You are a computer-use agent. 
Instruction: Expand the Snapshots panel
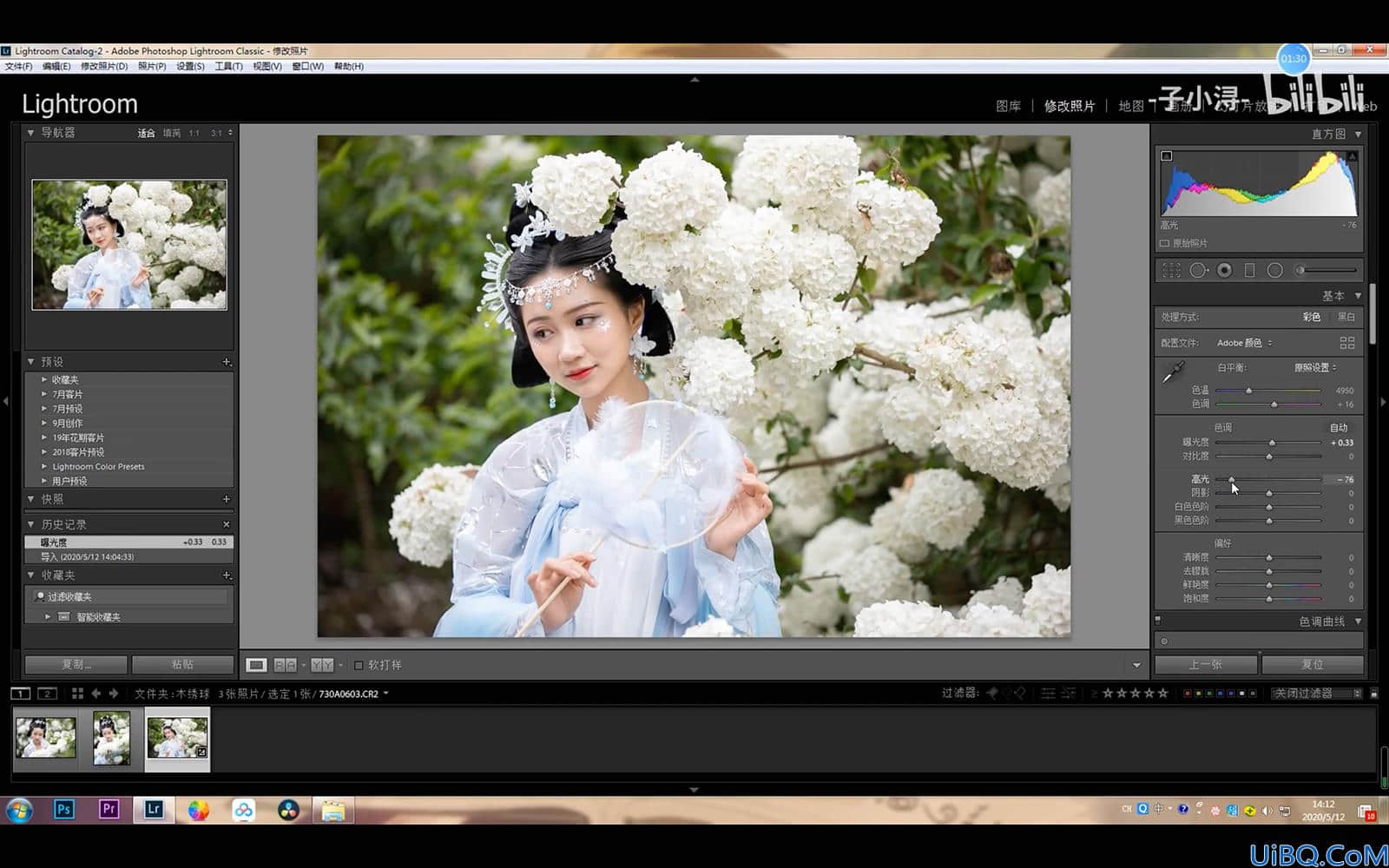point(31,499)
